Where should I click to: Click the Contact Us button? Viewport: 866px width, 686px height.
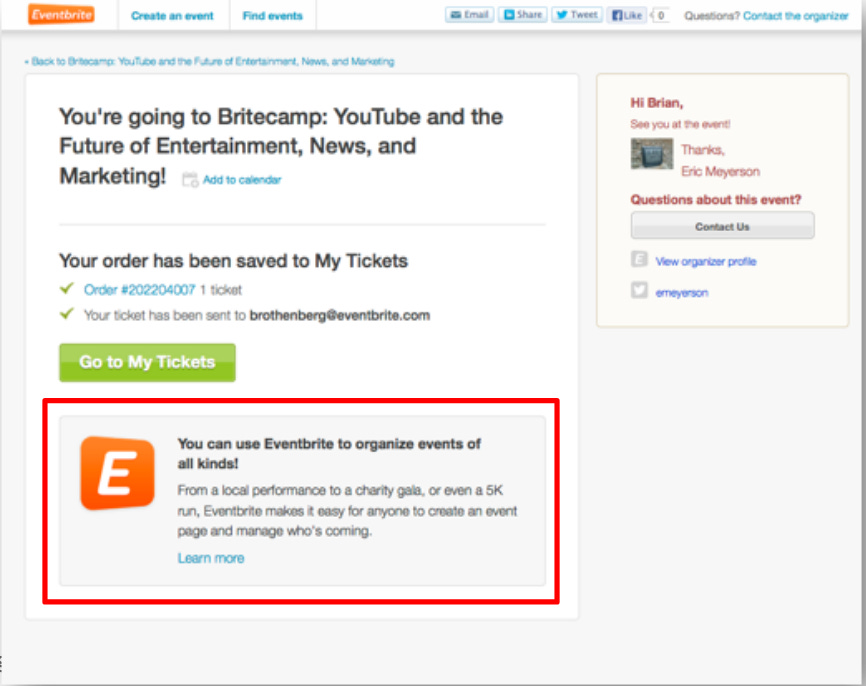pyautogui.click(x=722, y=226)
